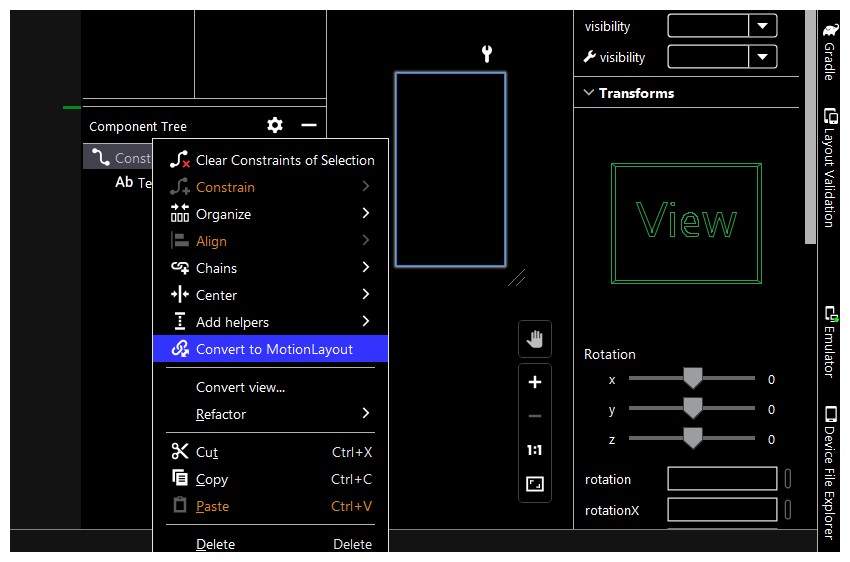
Task: Click the Clear Constraints icon
Action: [x=179, y=159]
